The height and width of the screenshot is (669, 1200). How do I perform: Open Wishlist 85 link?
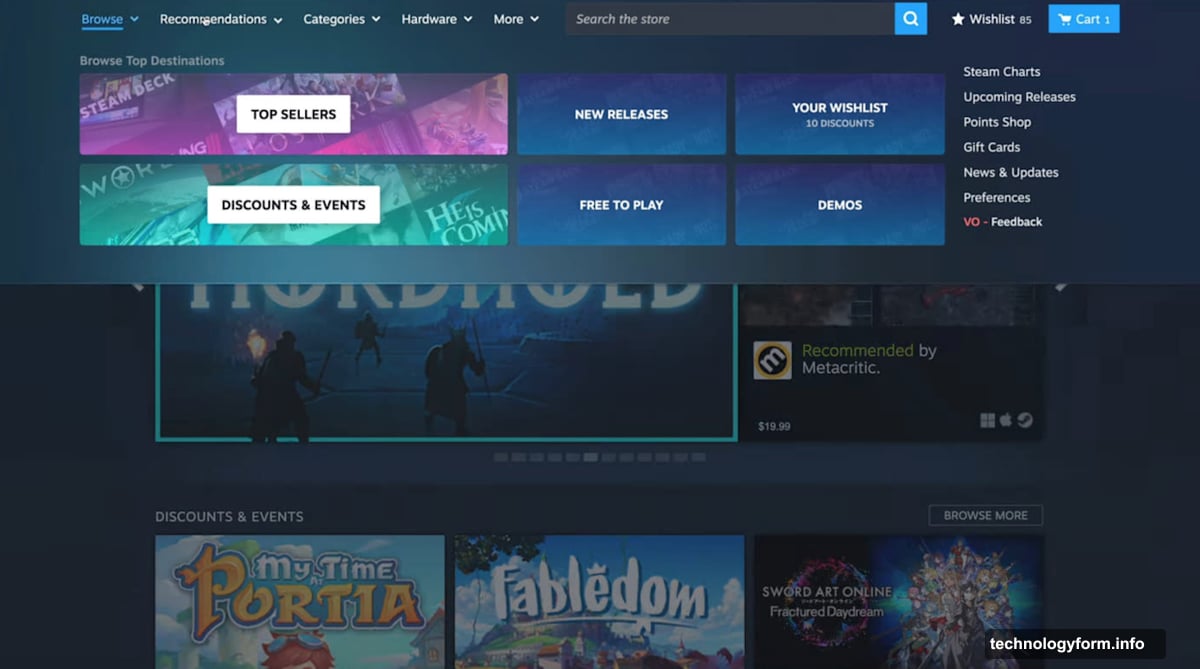[x=991, y=19]
